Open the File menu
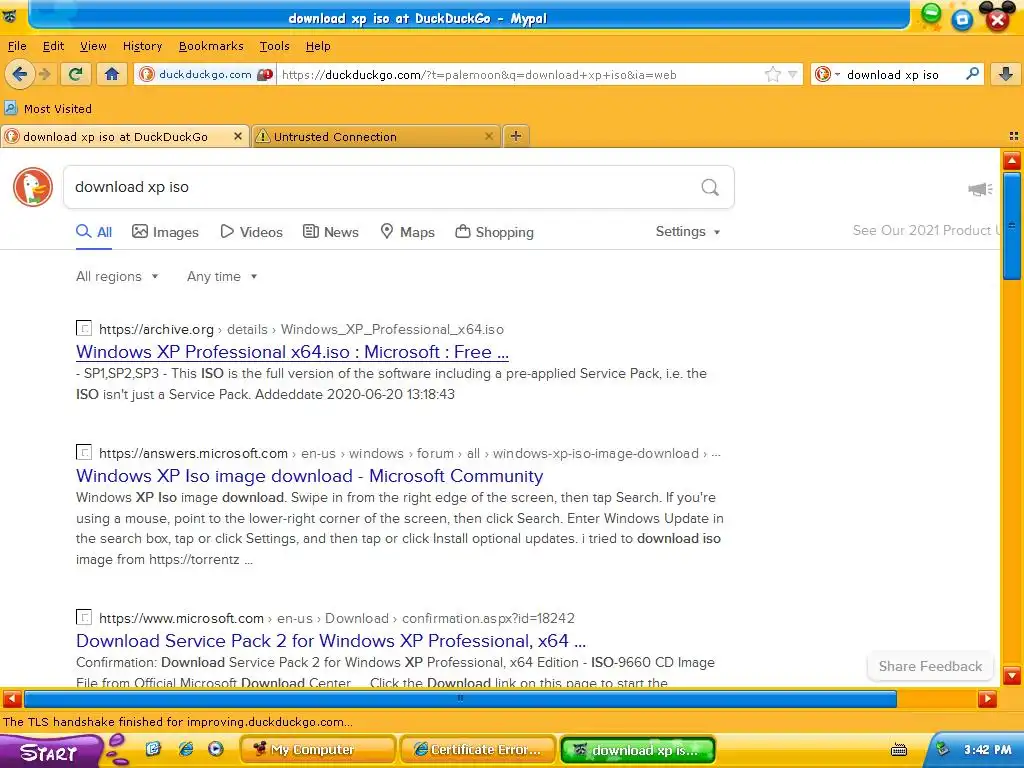The height and width of the screenshot is (768, 1024). [x=17, y=46]
